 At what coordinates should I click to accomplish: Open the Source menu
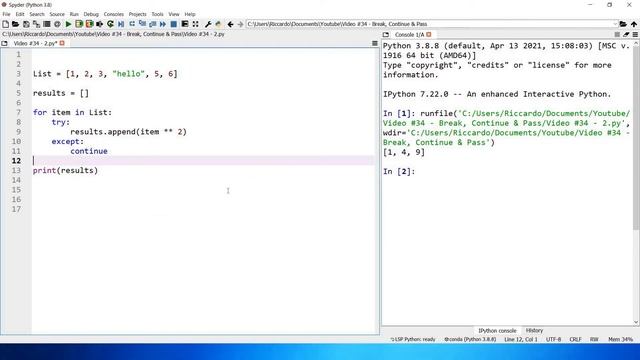point(57,14)
